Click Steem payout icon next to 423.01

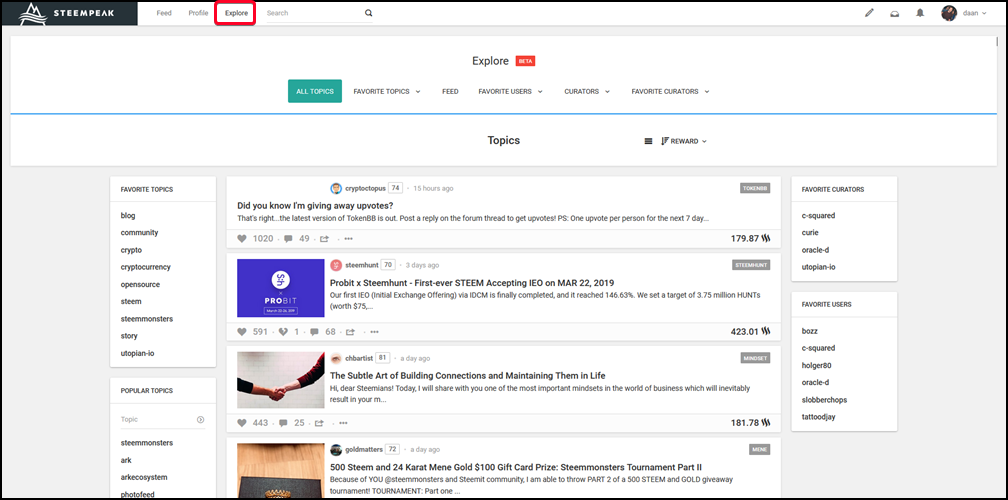coord(766,332)
